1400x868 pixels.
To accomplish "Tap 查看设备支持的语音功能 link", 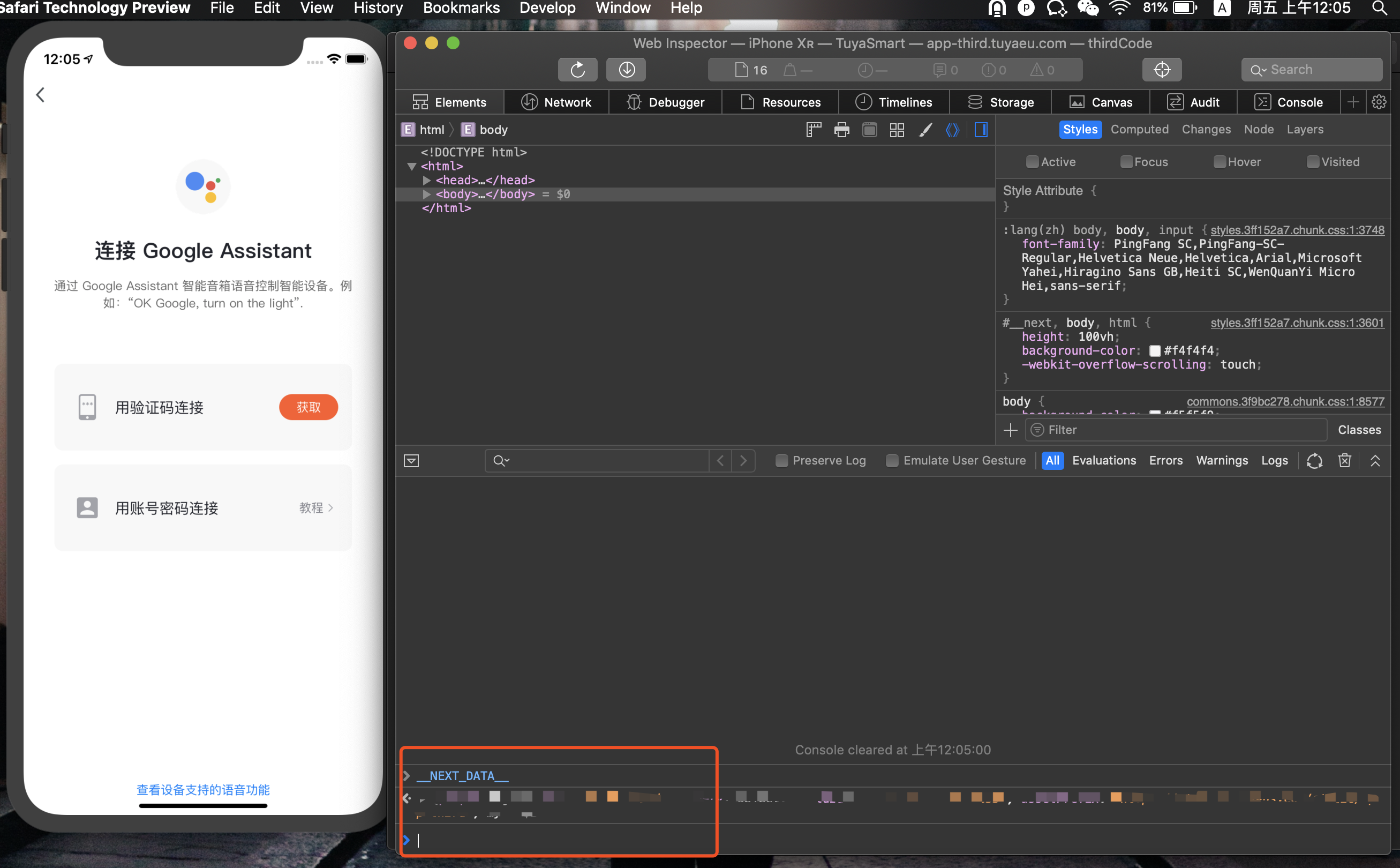I will coord(203,790).
